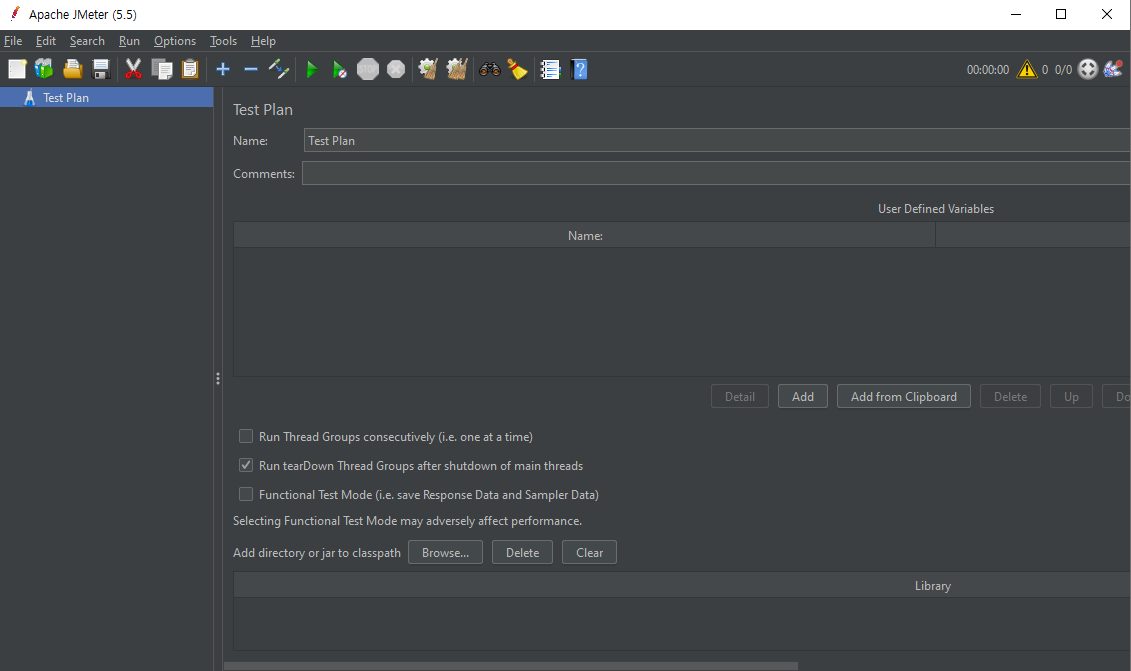The width and height of the screenshot is (1131, 671).
Task: Collapse all nodes with minus icon
Action: click(x=251, y=69)
